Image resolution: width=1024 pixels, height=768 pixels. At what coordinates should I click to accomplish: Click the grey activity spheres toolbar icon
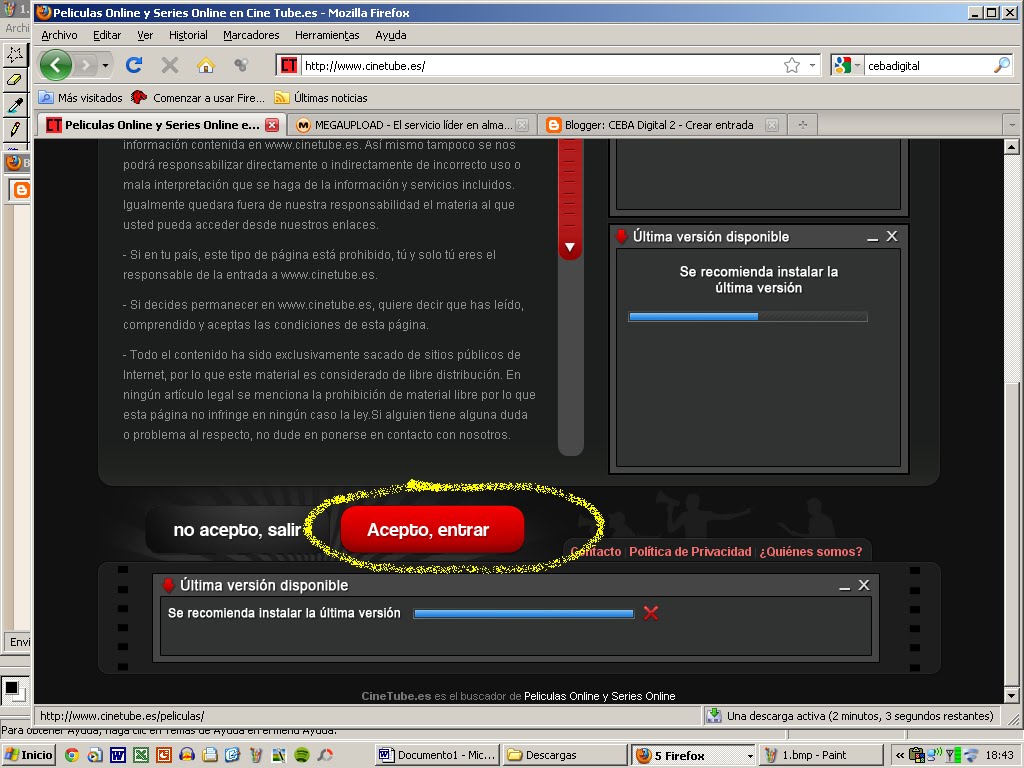pos(241,65)
